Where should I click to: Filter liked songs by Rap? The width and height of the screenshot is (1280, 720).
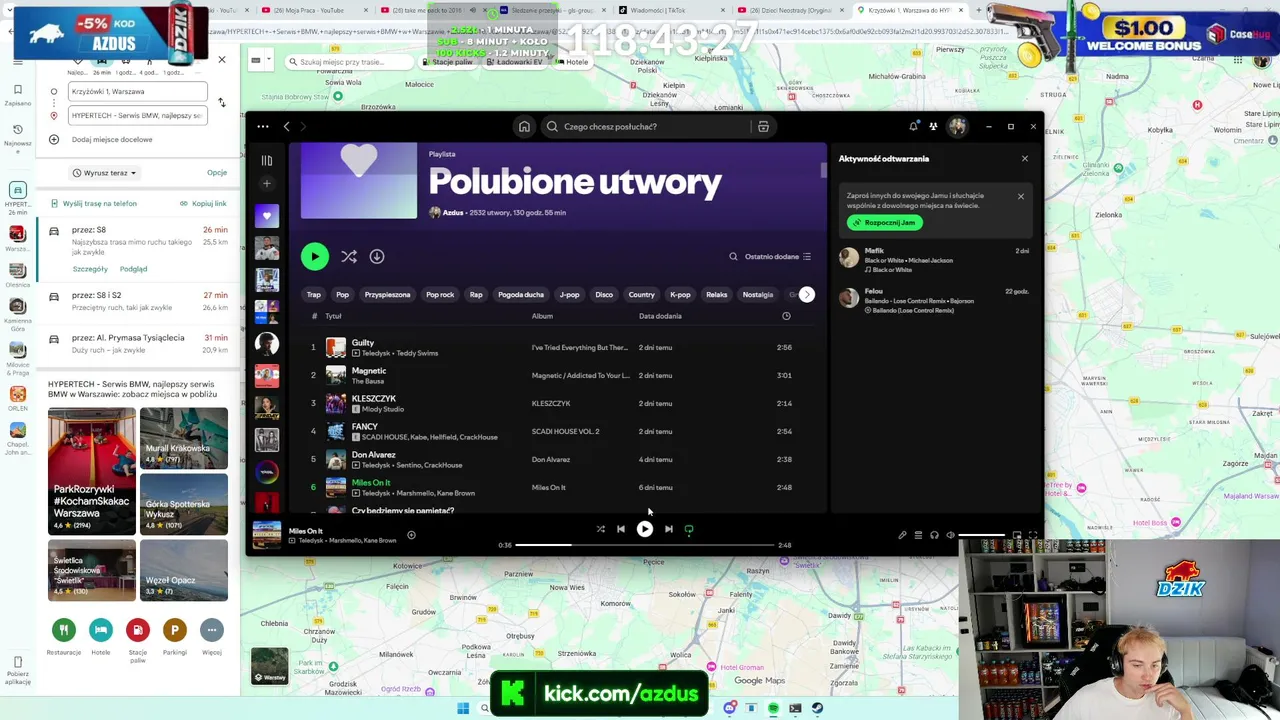pos(476,295)
